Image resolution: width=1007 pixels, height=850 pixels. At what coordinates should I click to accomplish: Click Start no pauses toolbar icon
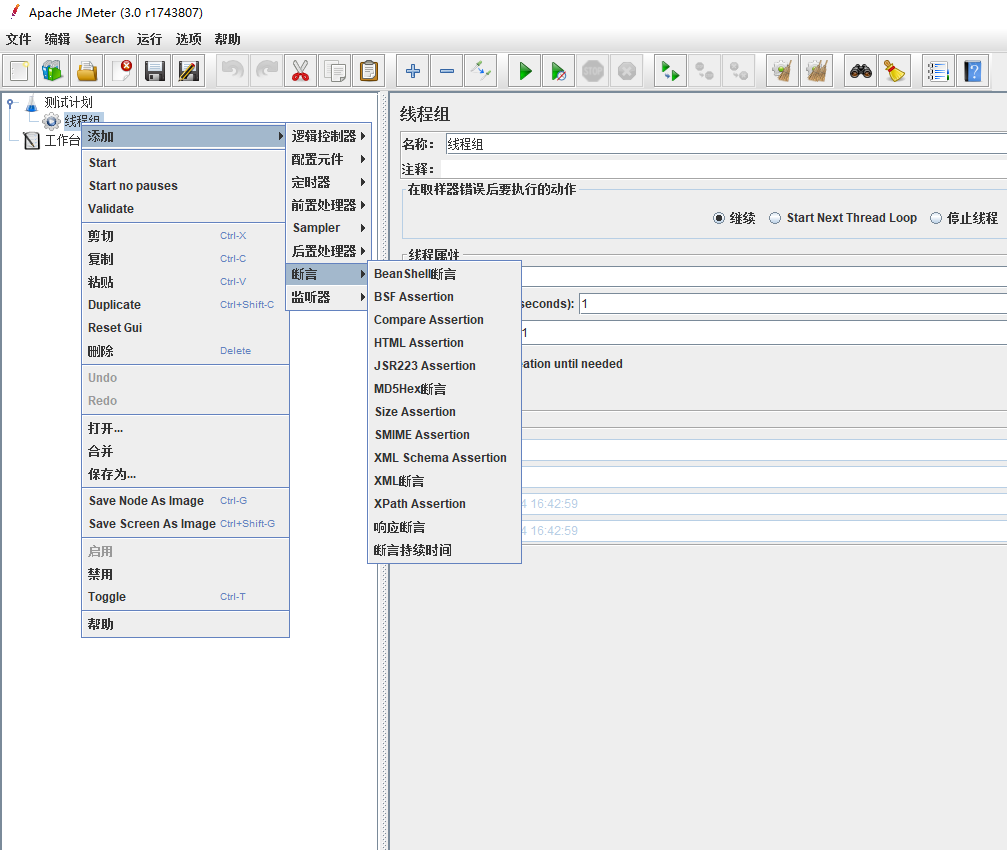pos(559,71)
